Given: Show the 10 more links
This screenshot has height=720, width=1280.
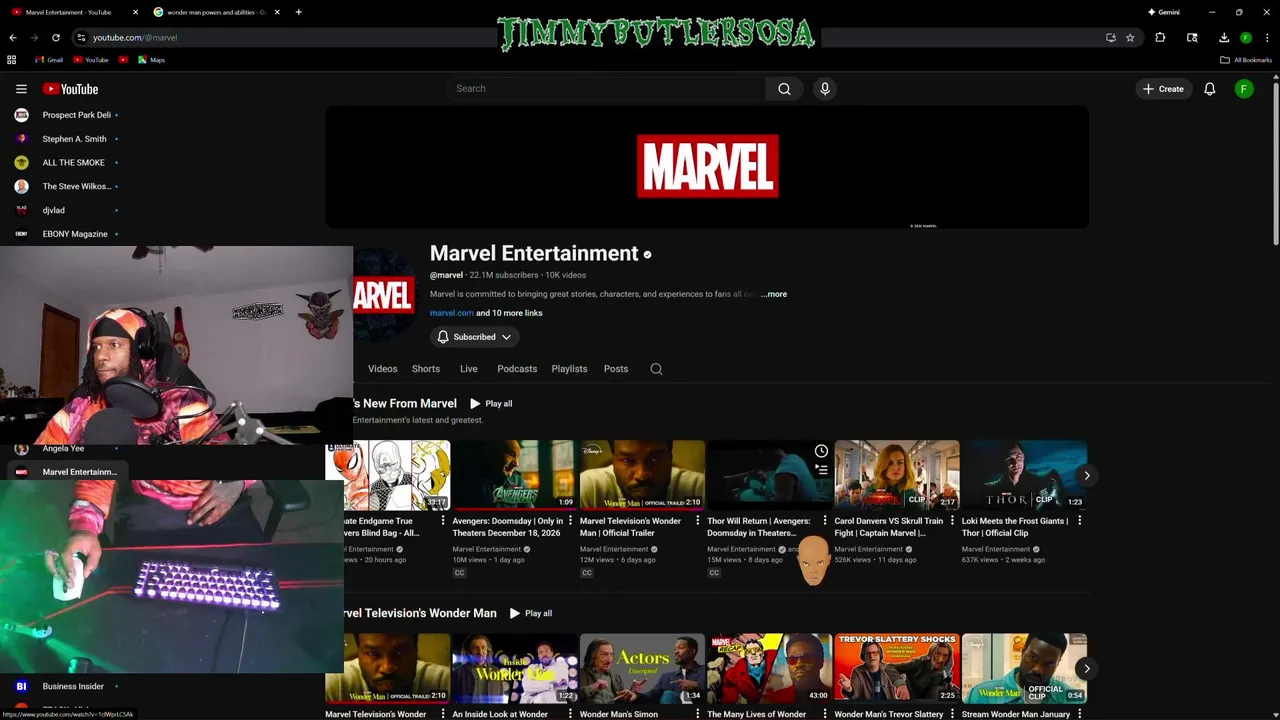Looking at the screenshot, I should coord(509,313).
